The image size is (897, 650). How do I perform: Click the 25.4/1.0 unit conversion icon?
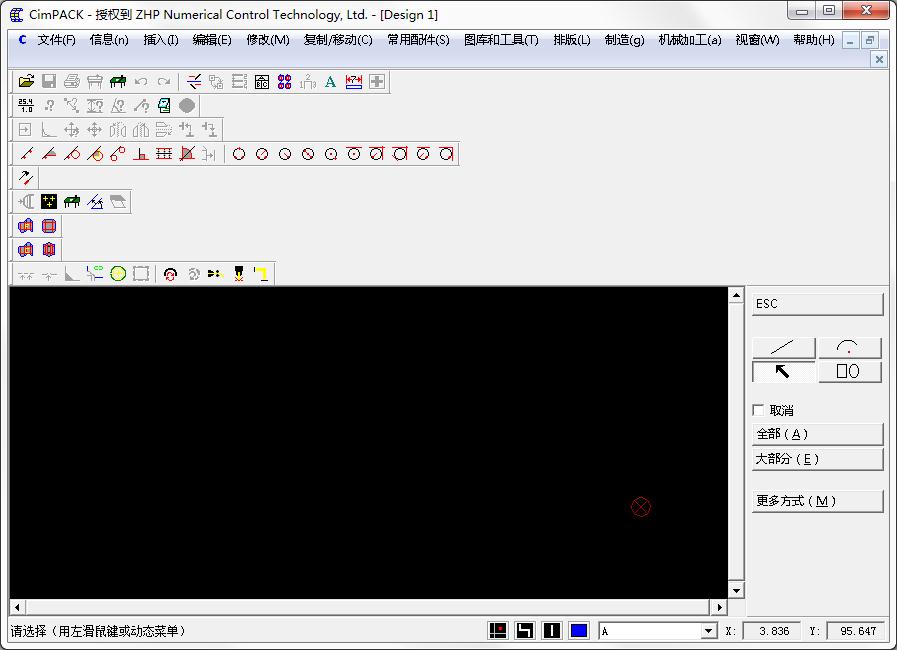tap(26, 106)
